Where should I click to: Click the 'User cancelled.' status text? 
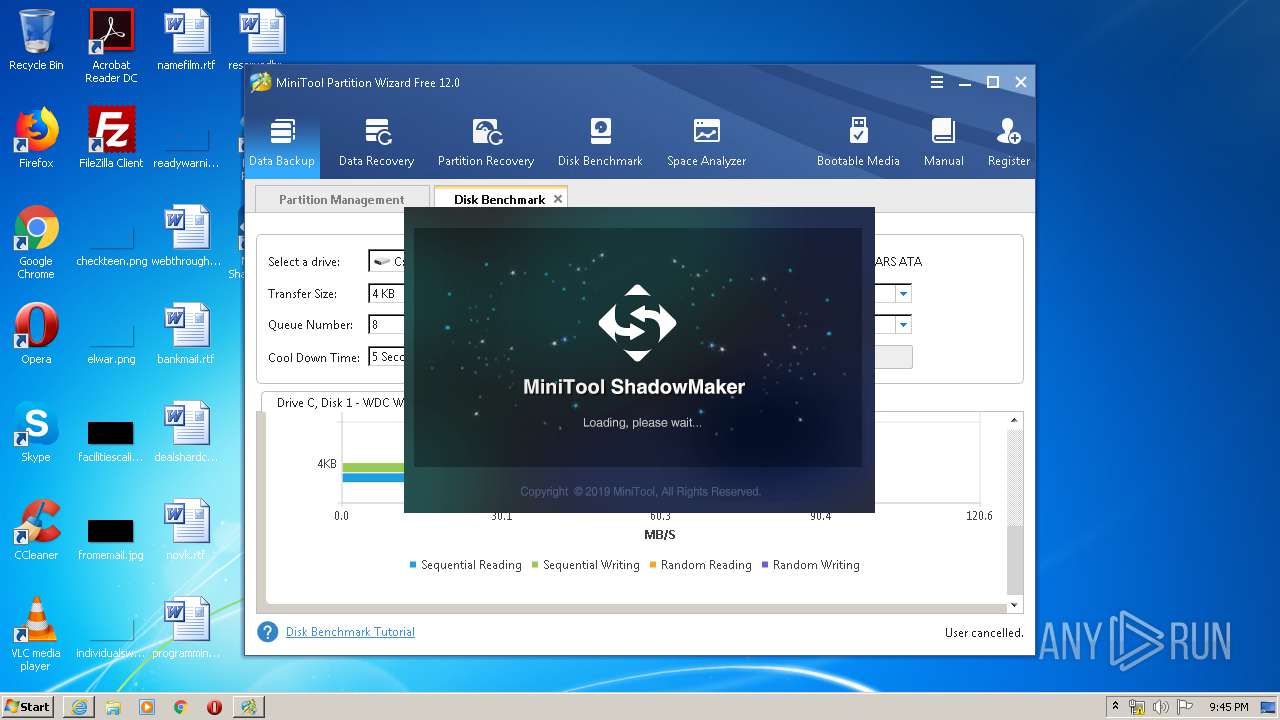[984, 633]
